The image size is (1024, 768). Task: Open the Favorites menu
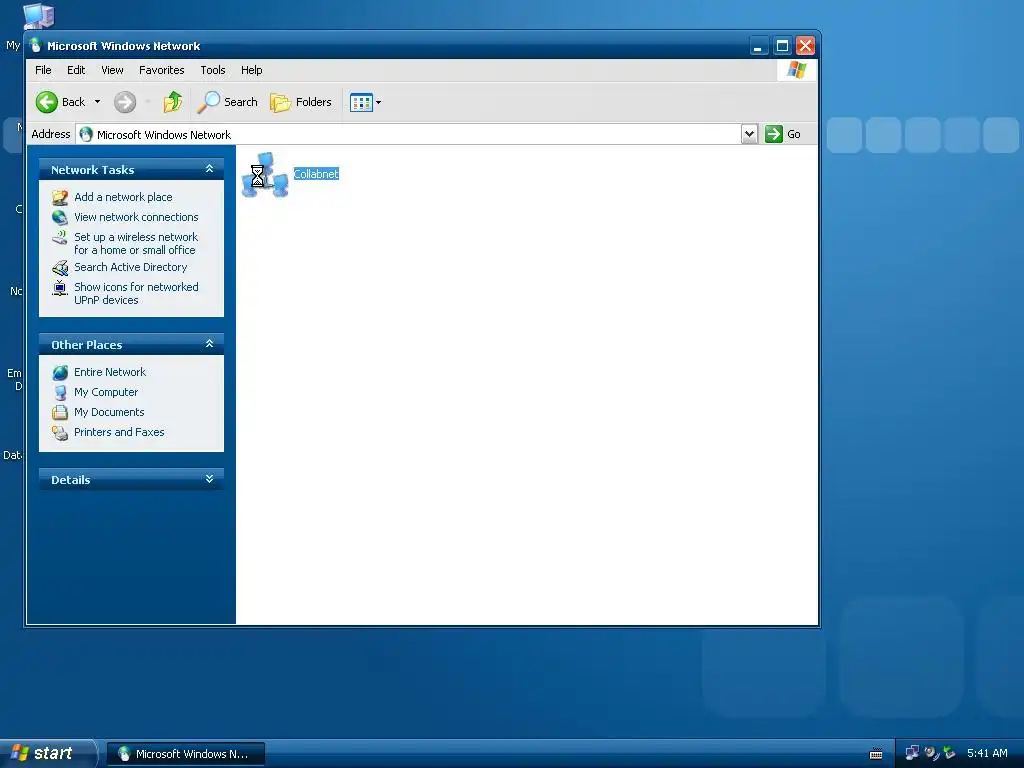(x=161, y=70)
